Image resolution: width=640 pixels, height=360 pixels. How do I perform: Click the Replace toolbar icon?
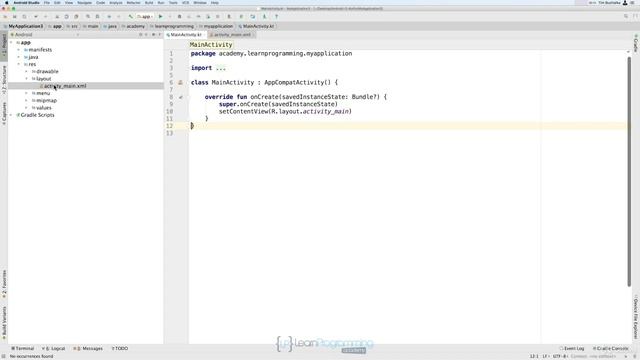point(97,17)
